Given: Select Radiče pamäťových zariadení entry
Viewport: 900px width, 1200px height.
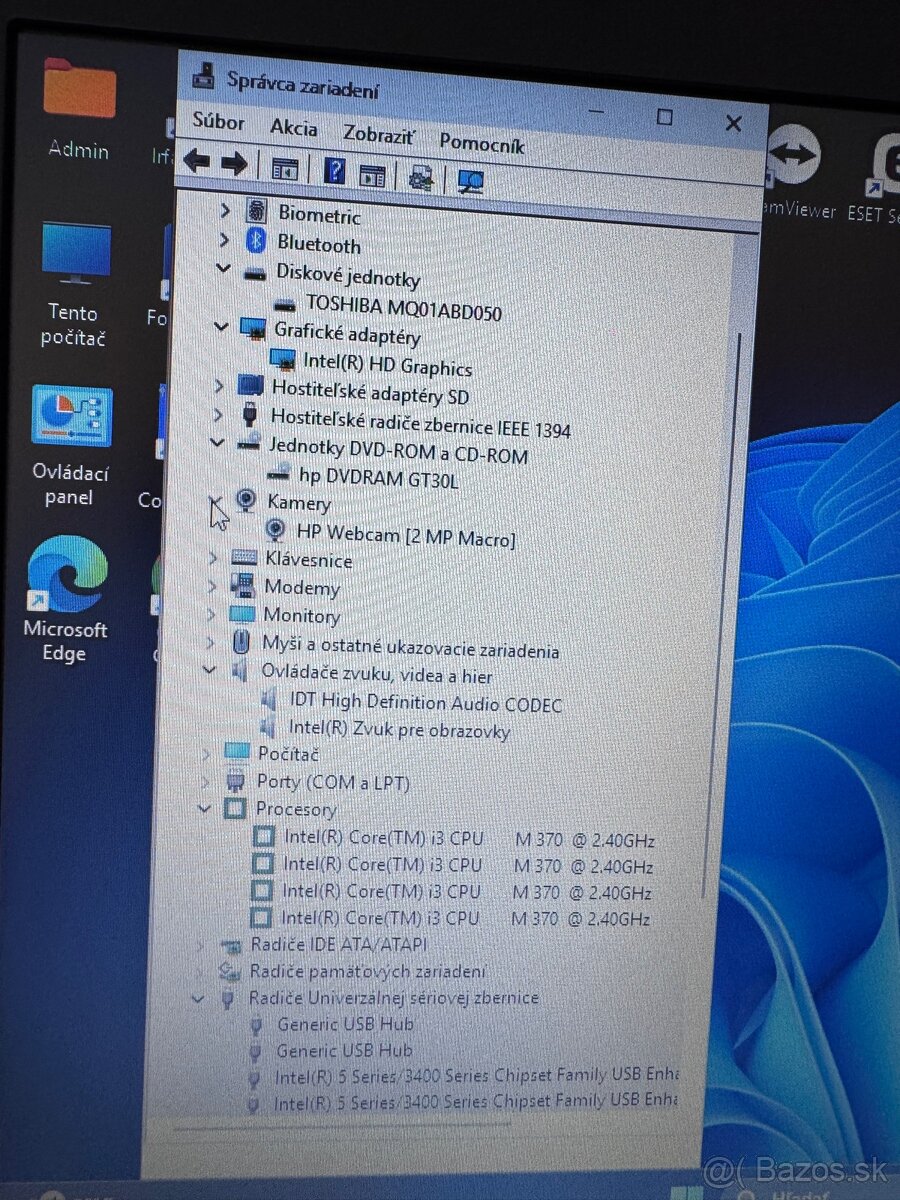Looking at the screenshot, I should tap(367, 970).
